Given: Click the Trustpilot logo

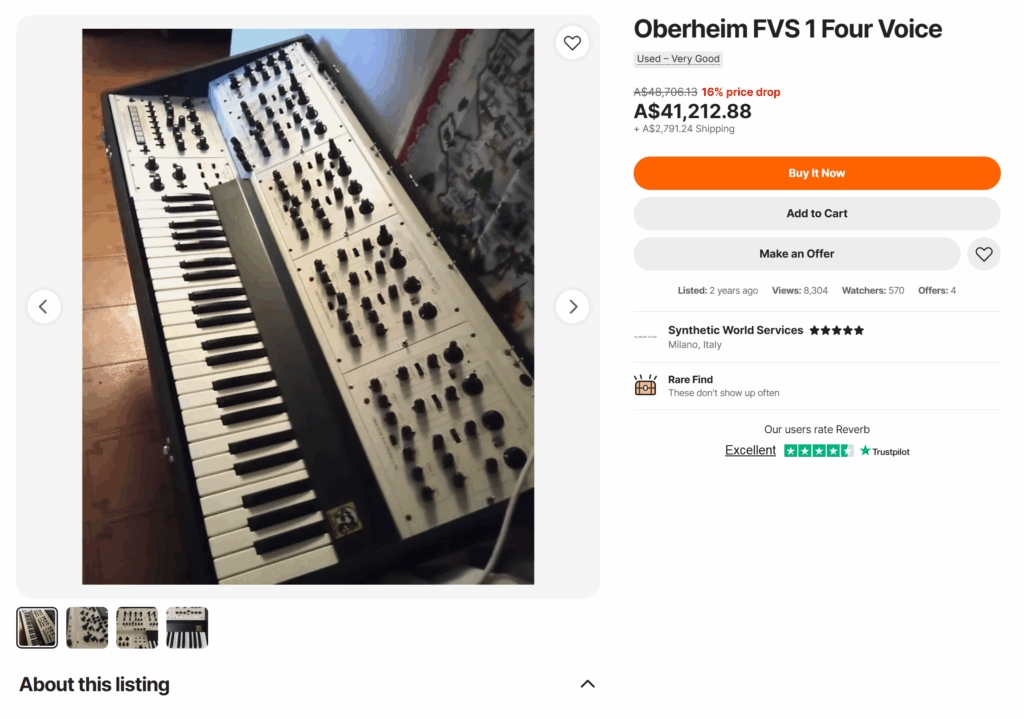Looking at the screenshot, I should pos(885,451).
